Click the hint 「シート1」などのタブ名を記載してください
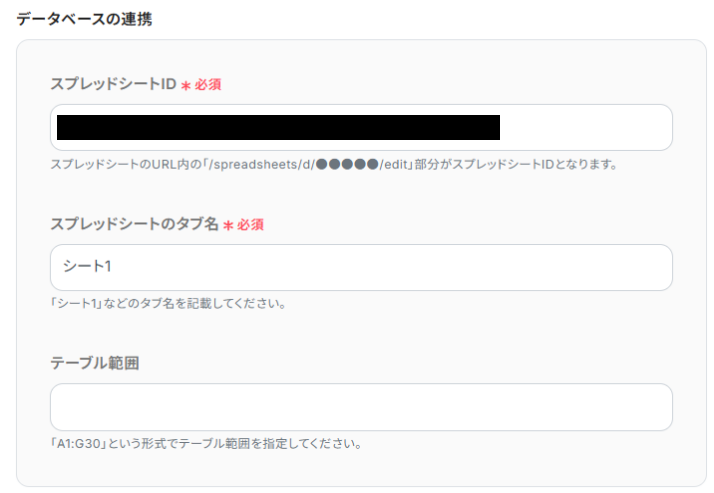714x493 pixels. pyautogui.click(x=168, y=304)
